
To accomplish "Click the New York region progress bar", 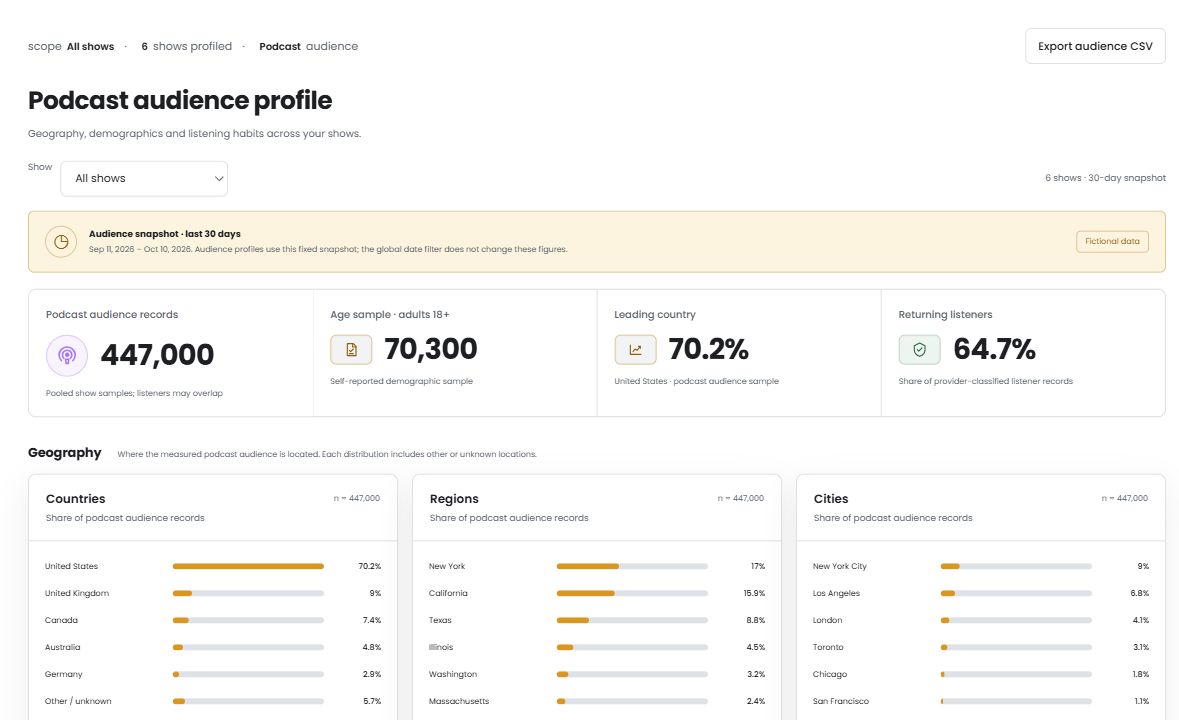I will pyautogui.click(x=632, y=566).
